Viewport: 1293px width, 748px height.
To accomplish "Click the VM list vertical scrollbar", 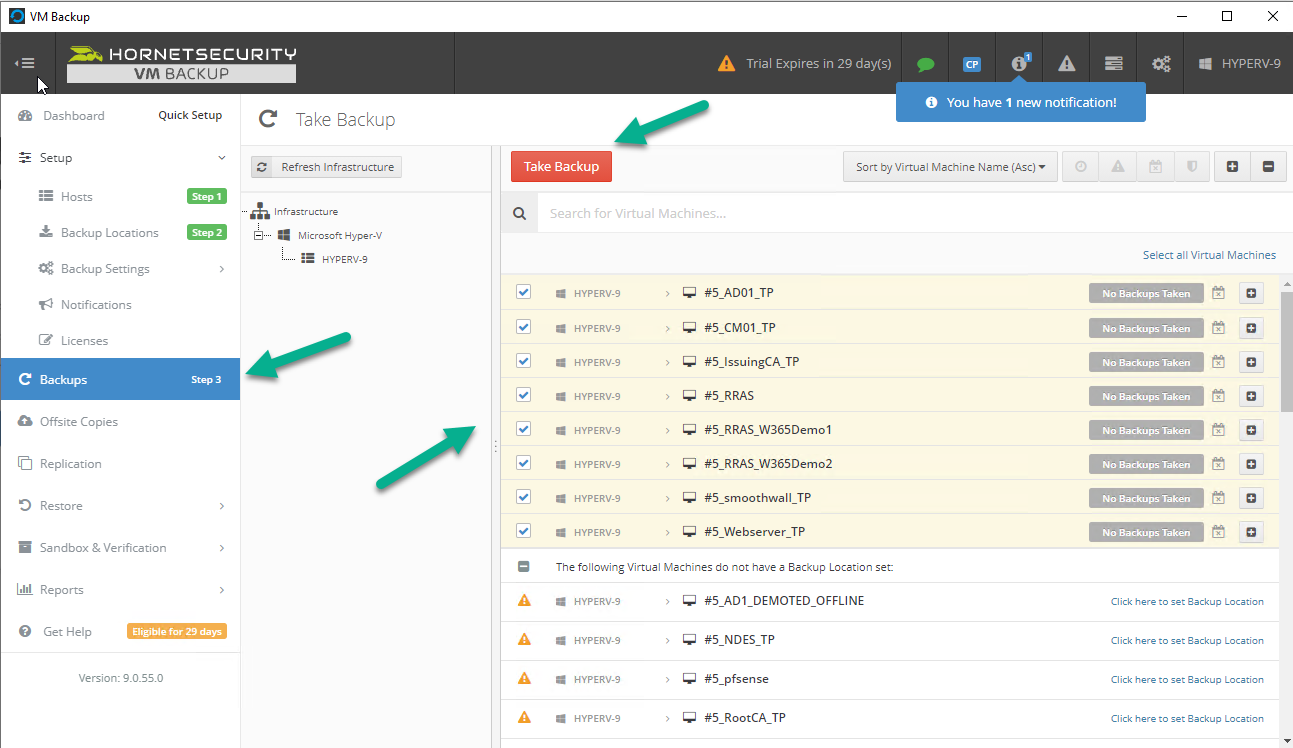I will (1286, 352).
